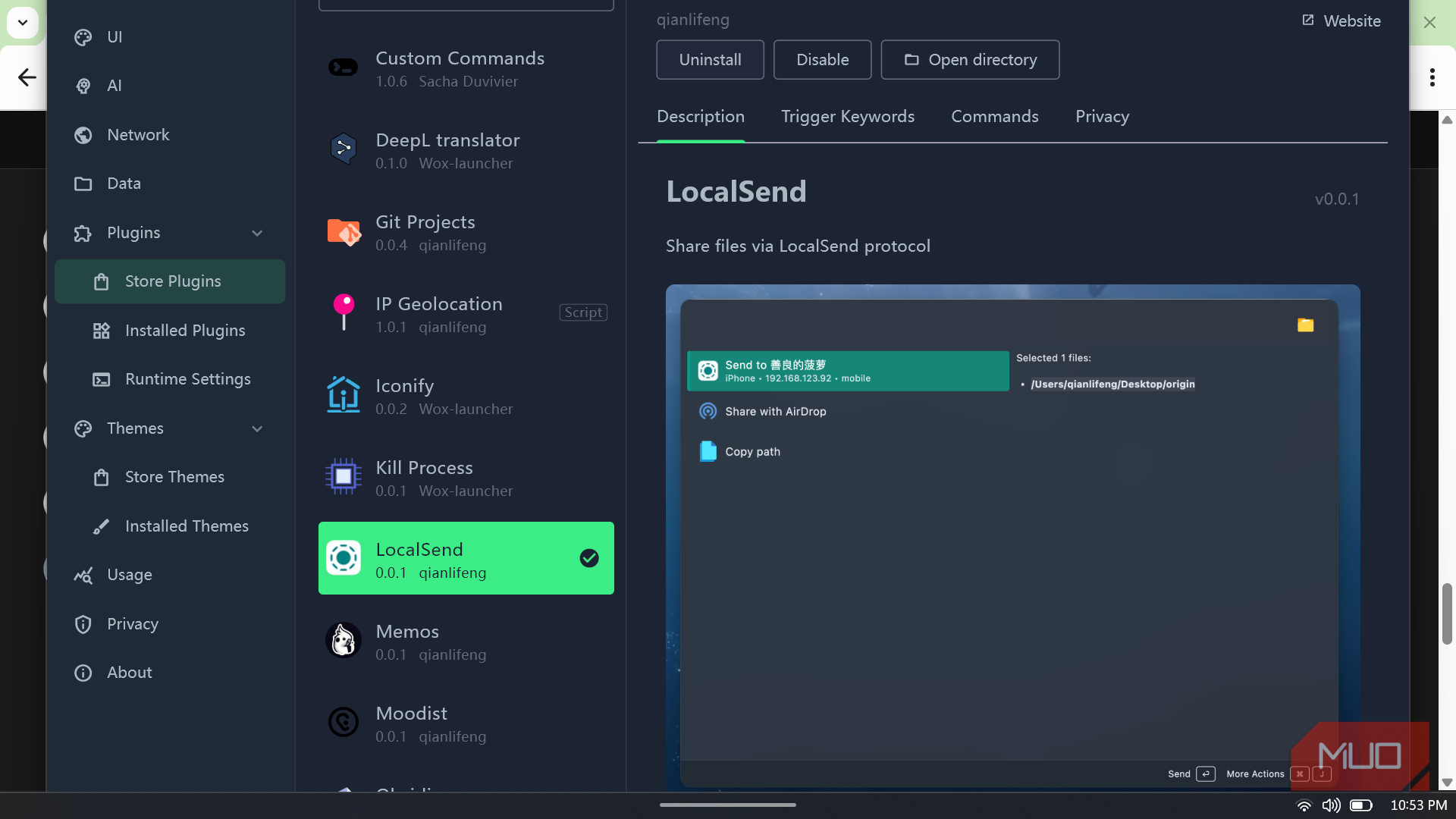Switch to the Commands tab
The height and width of the screenshot is (819, 1456).
tap(995, 117)
